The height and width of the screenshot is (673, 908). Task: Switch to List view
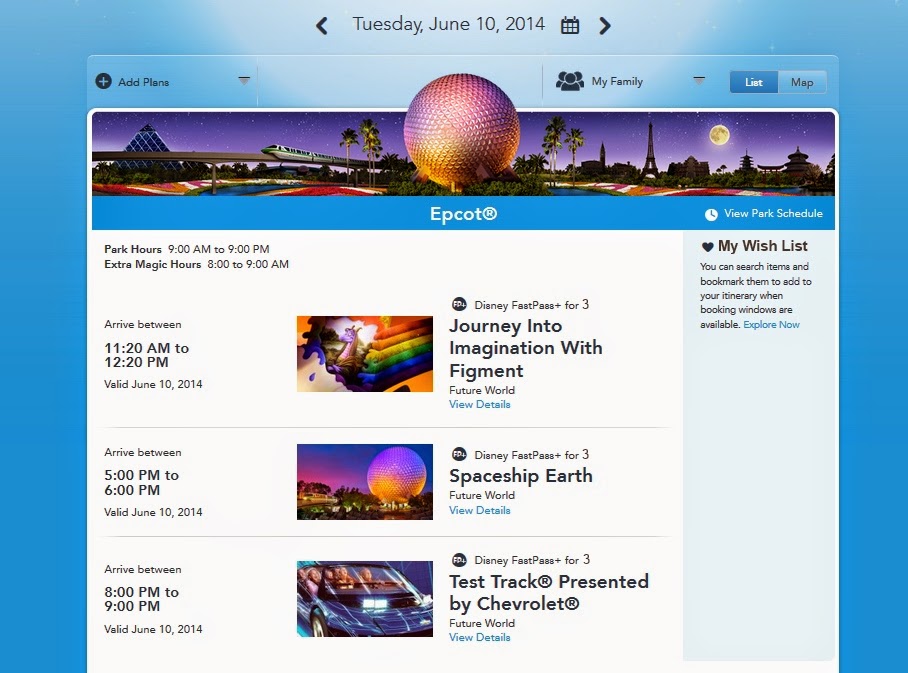[x=753, y=82]
